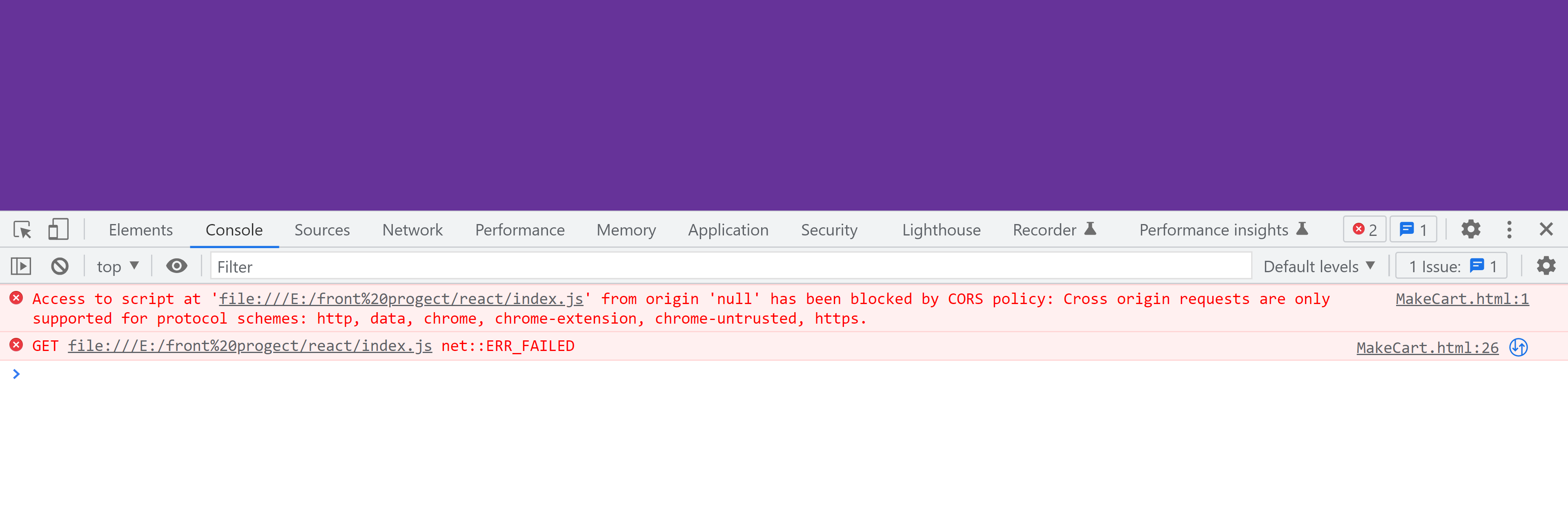Open the Security panel
Image resolution: width=1568 pixels, height=524 pixels.
(830, 229)
